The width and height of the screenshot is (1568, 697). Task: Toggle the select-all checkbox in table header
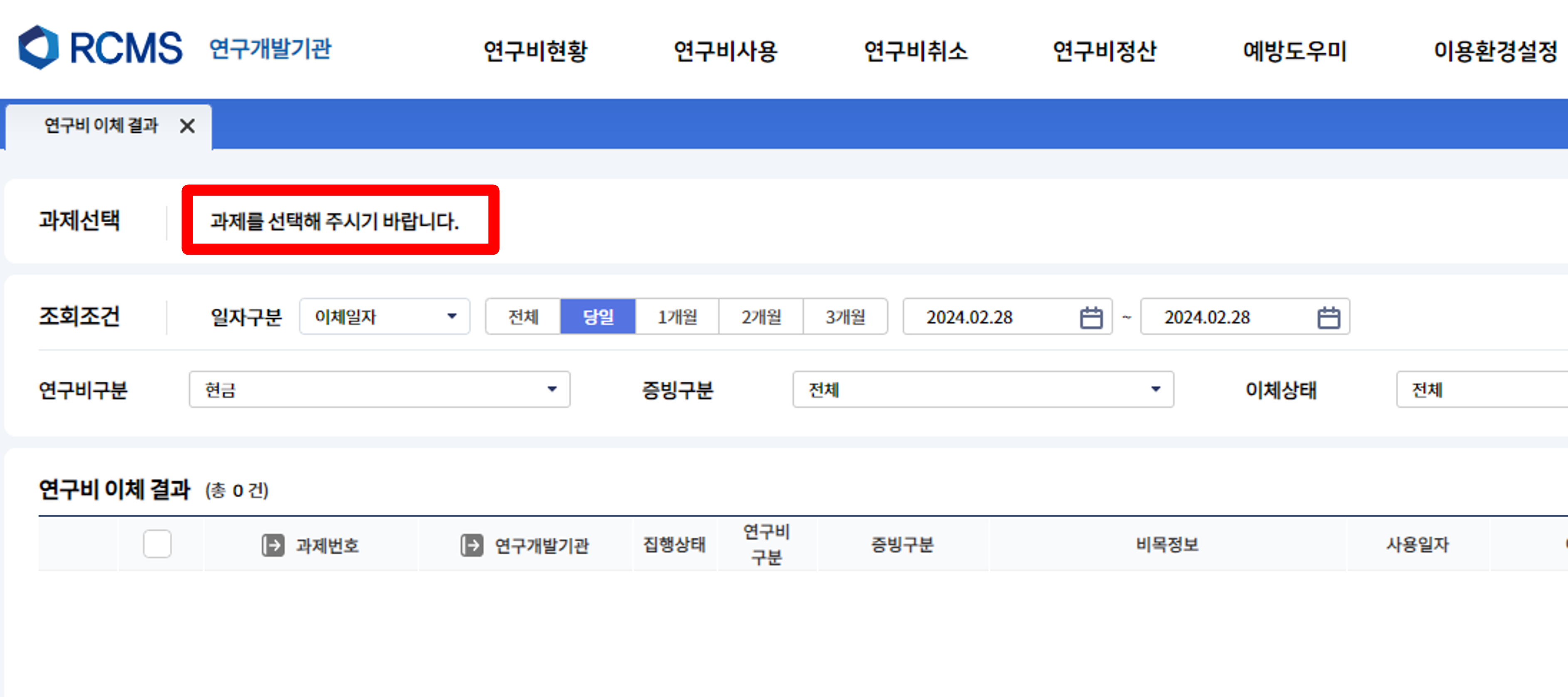tap(157, 543)
